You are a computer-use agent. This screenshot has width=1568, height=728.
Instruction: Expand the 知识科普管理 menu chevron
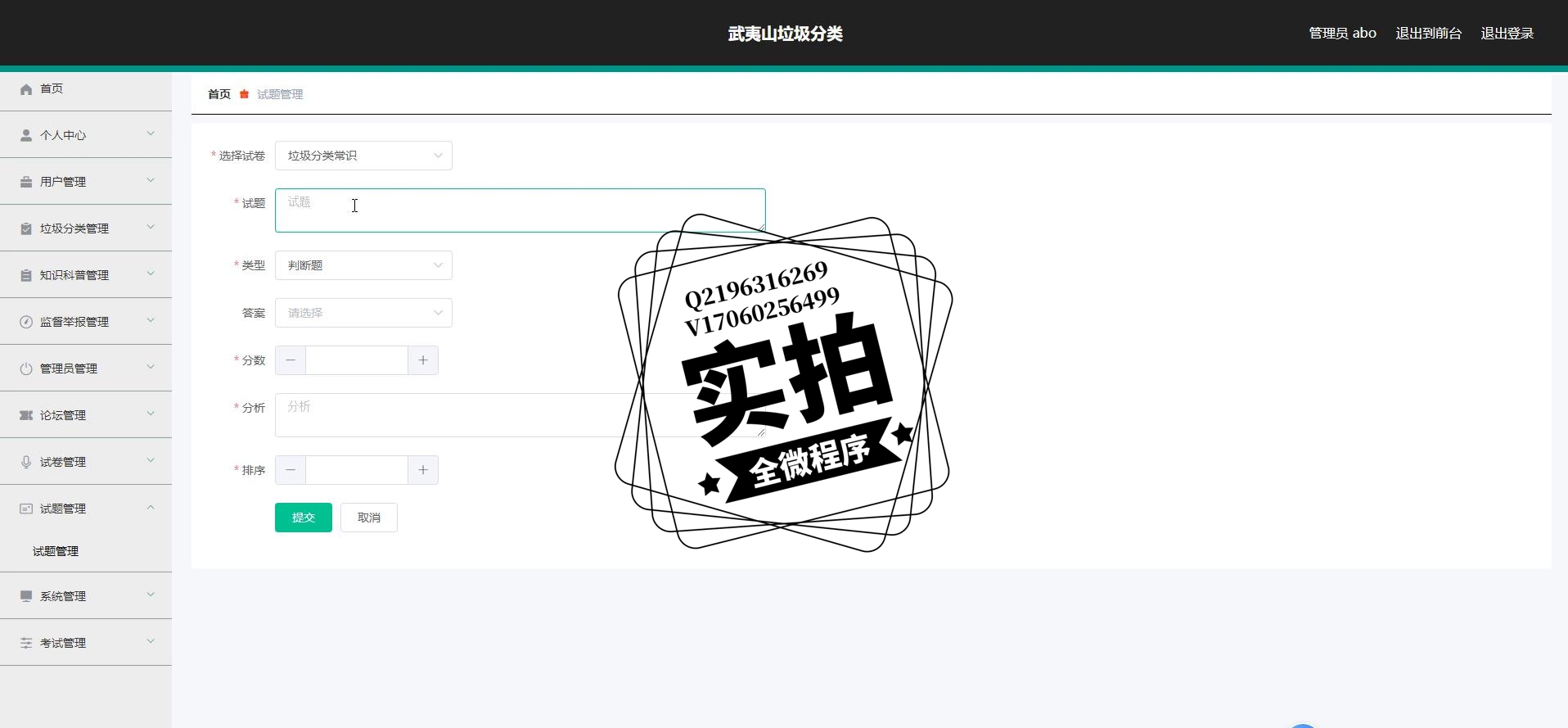tap(151, 274)
